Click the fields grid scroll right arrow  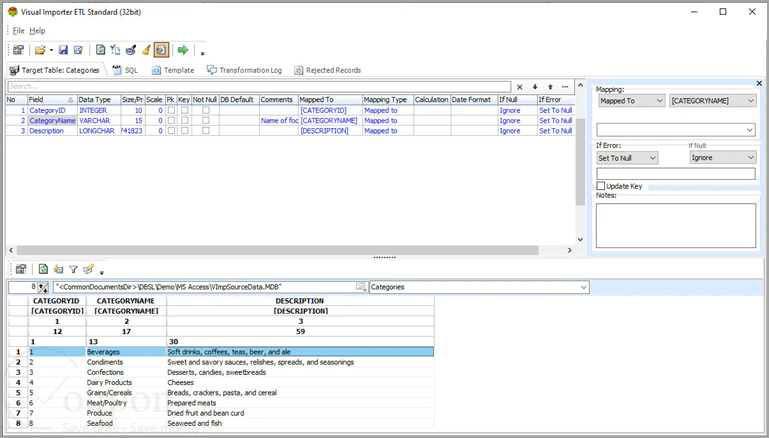pos(569,250)
